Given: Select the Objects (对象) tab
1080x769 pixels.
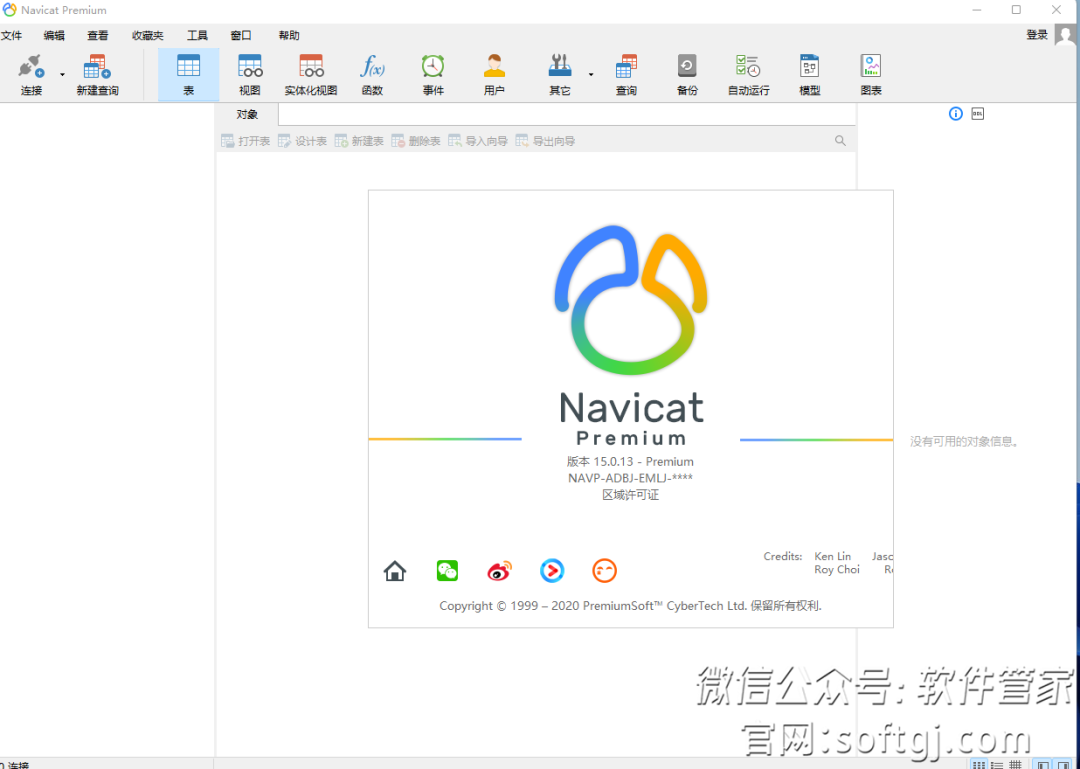Looking at the screenshot, I should (x=247, y=114).
